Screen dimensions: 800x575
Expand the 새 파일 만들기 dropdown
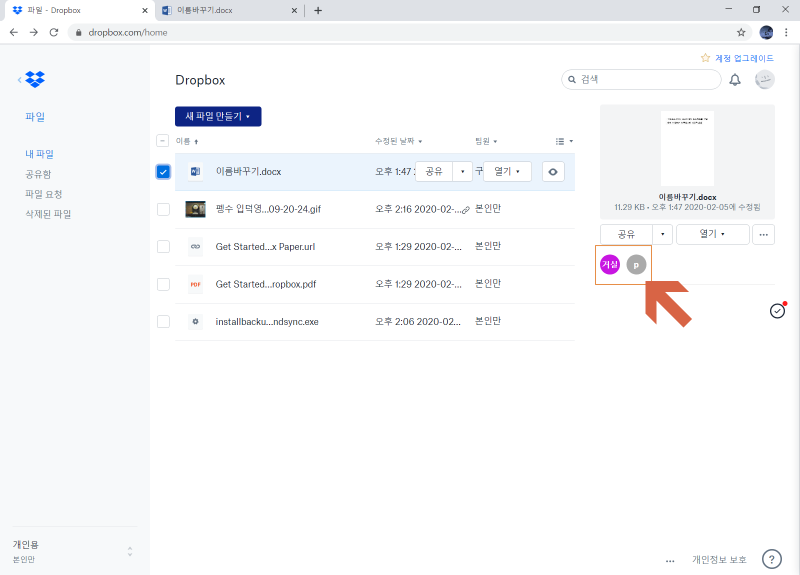[218, 116]
